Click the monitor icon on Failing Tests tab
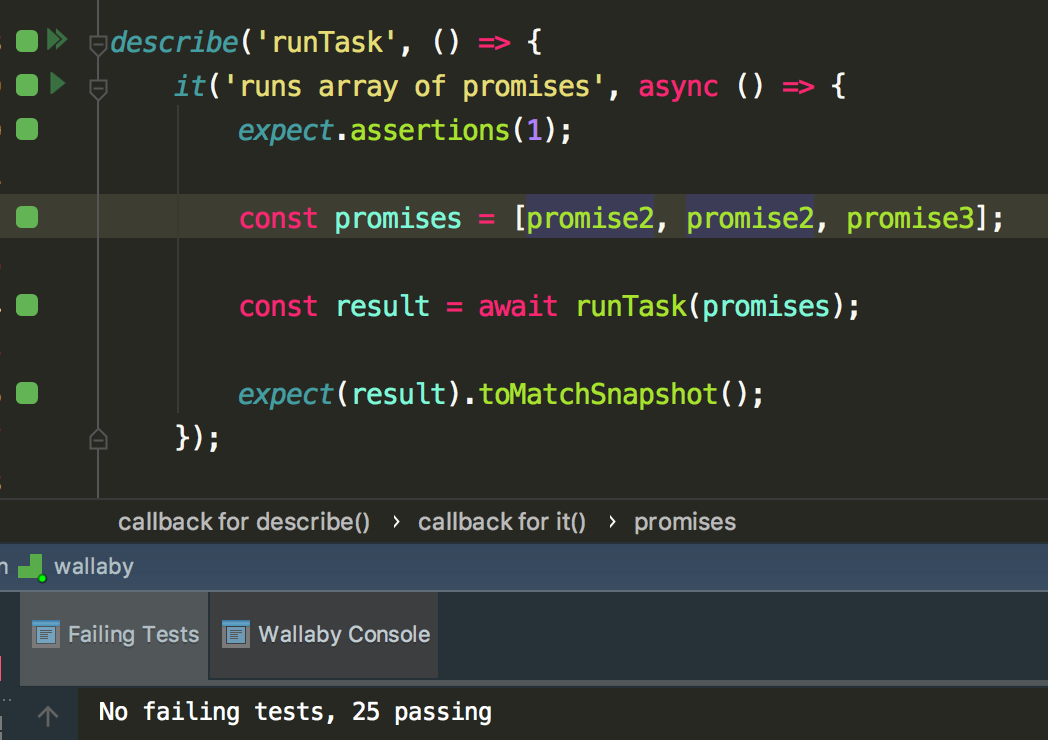Image resolution: width=1048 pixels, height=740 pixels. point(45,634)
